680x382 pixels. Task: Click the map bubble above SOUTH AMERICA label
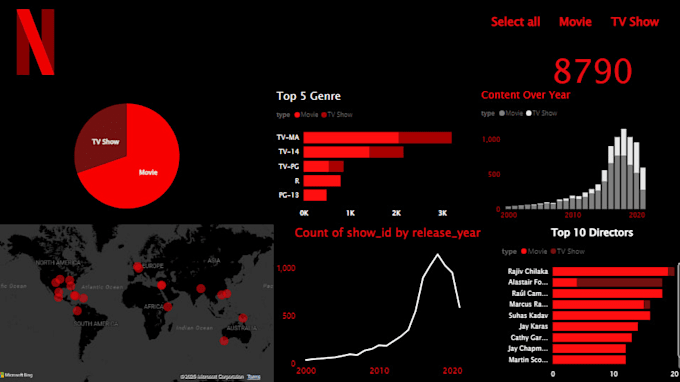point(77,311)
